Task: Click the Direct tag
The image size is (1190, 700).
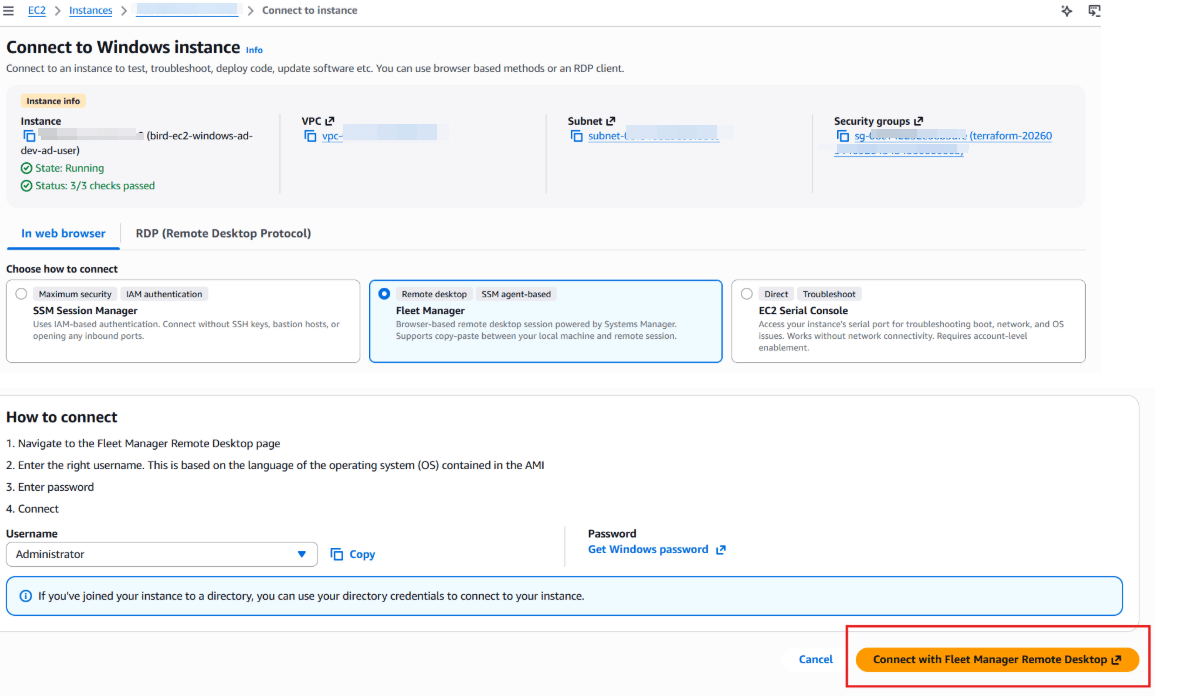Action: coord(776,295)
